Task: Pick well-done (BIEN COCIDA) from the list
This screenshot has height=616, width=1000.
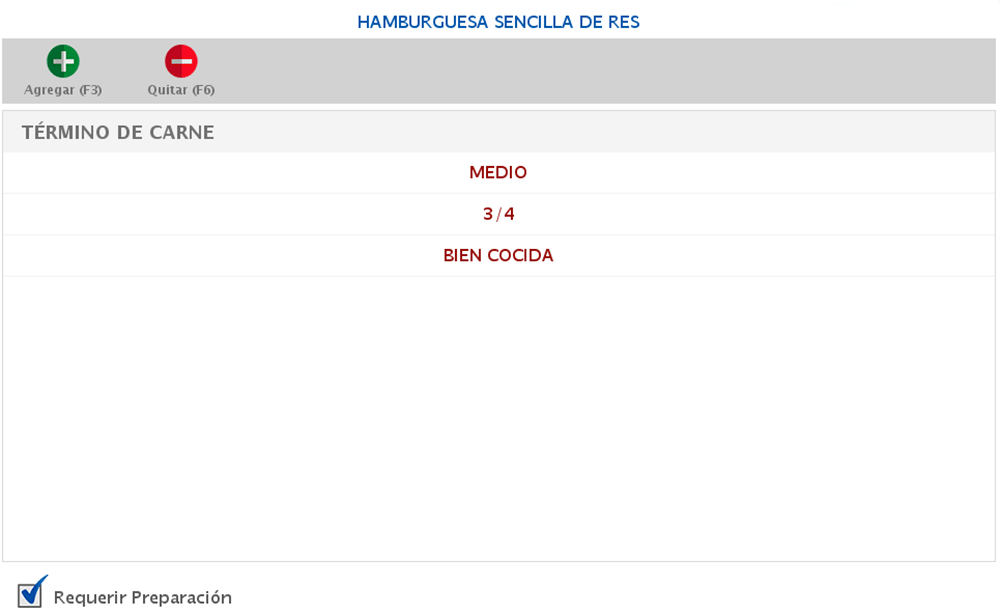Action: click(x=498, y=256)
